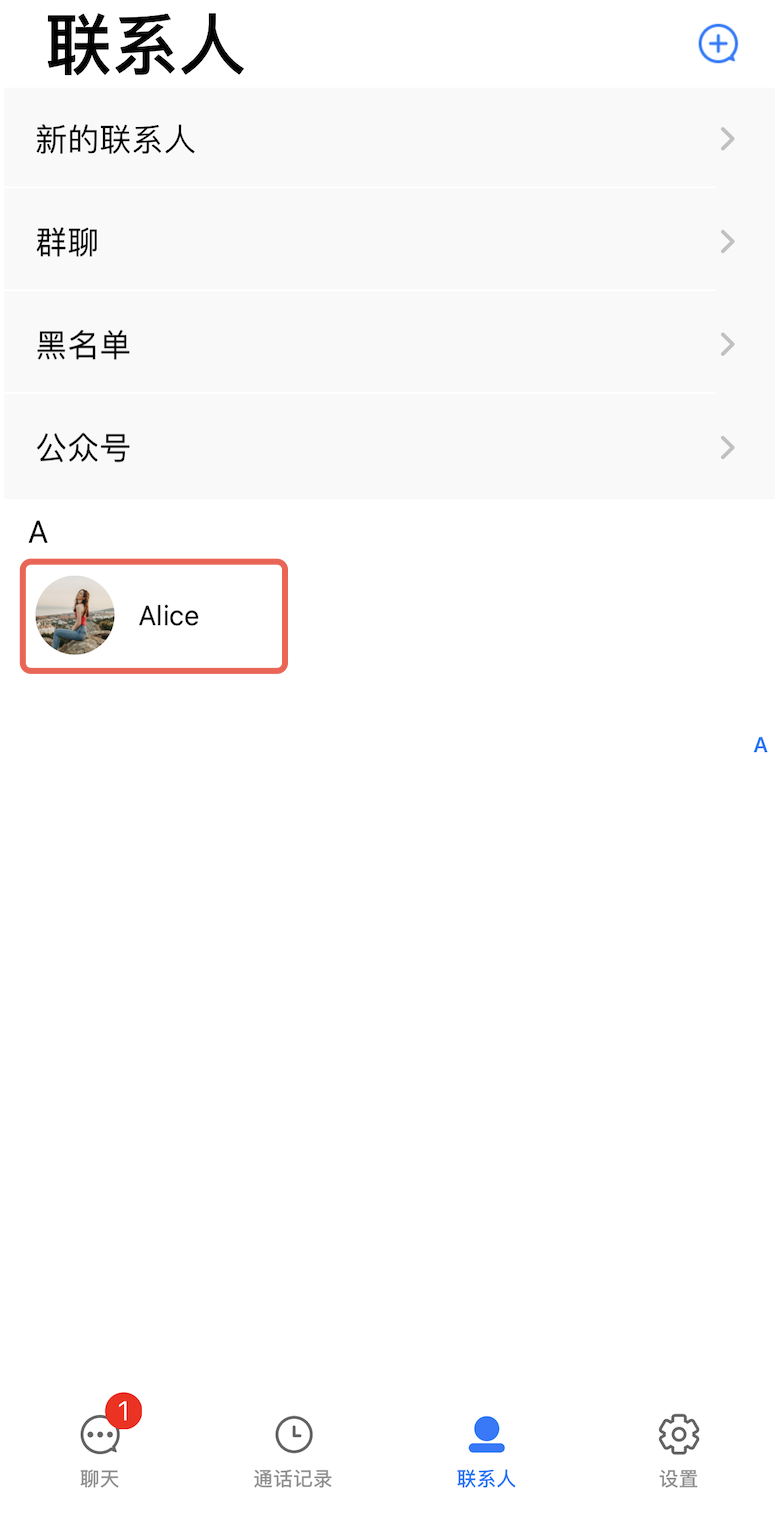Tap the 公众号 row arrow
This screenshot has height=1532, width=780.
click(x=728, y=447)
